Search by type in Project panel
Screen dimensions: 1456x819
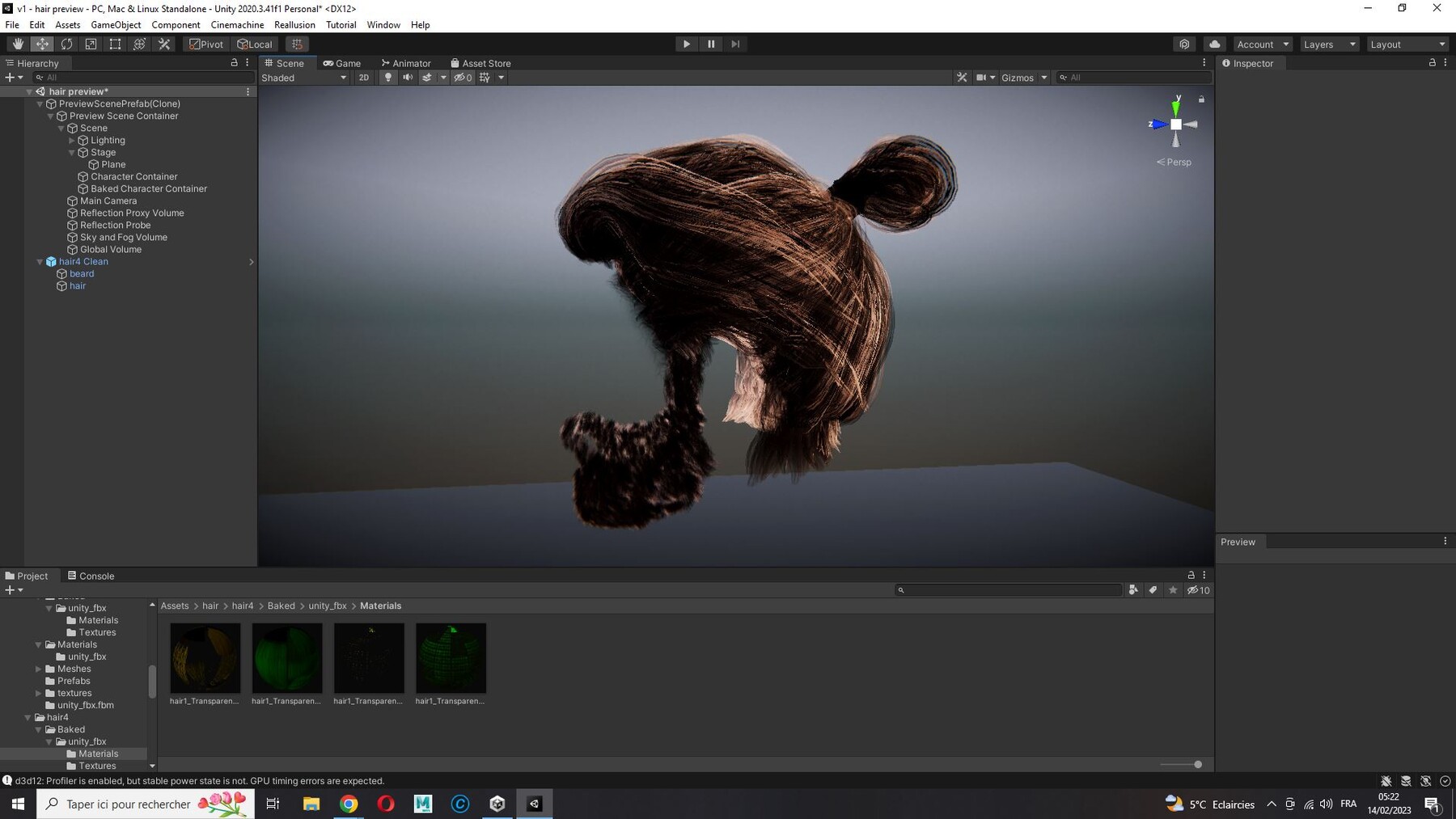pos(1133,590)
